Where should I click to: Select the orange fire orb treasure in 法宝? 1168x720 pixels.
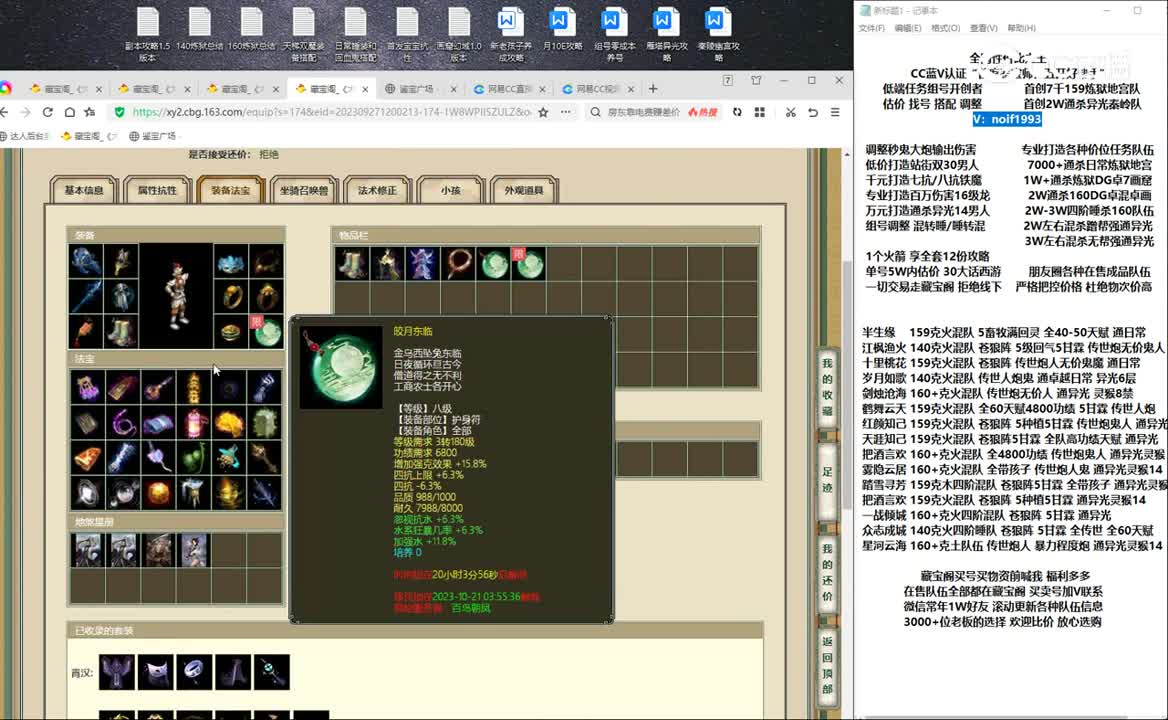pyautogui.click(x=158, y=493)
